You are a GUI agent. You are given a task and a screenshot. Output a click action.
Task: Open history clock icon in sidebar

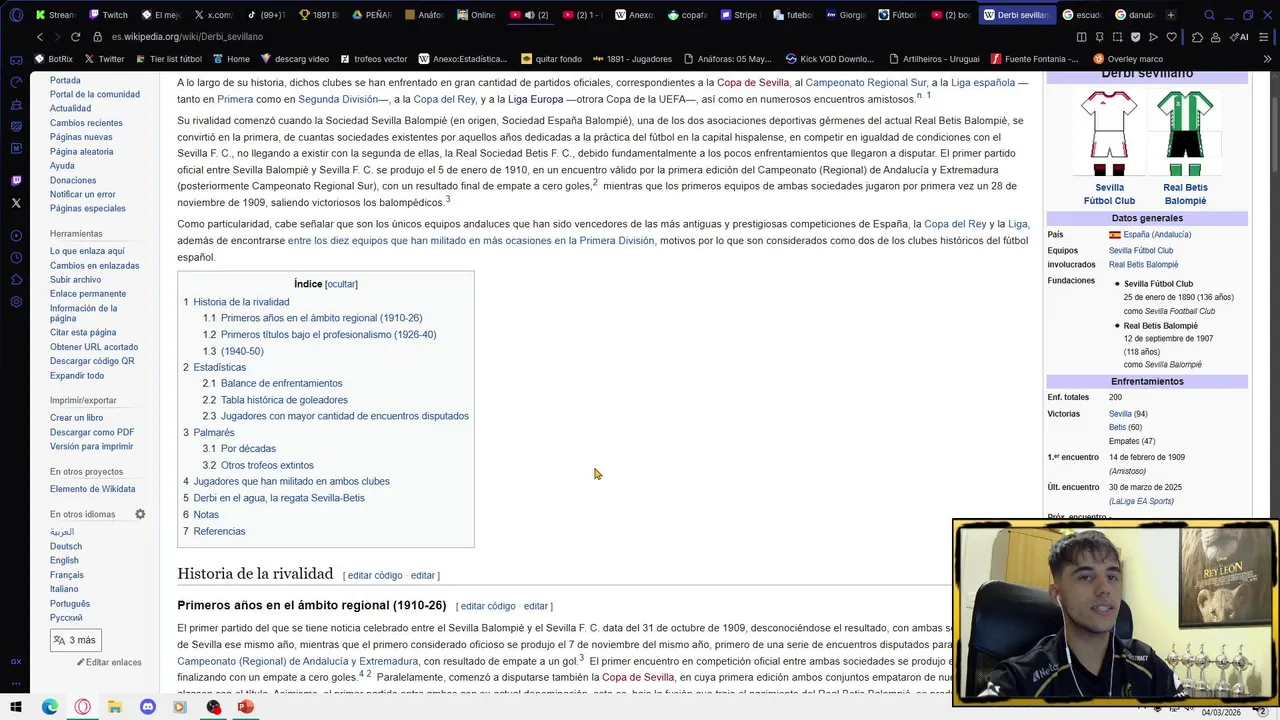16,258
